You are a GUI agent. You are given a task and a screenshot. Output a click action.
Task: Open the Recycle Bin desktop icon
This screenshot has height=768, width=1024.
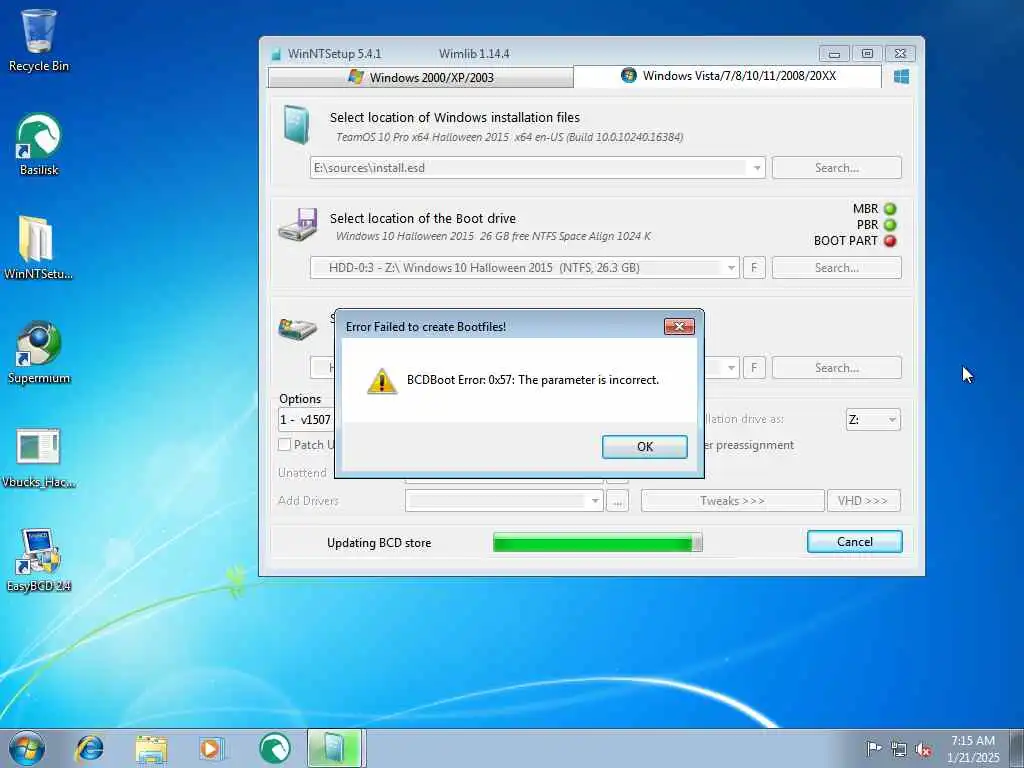click(x=39, y=40)
